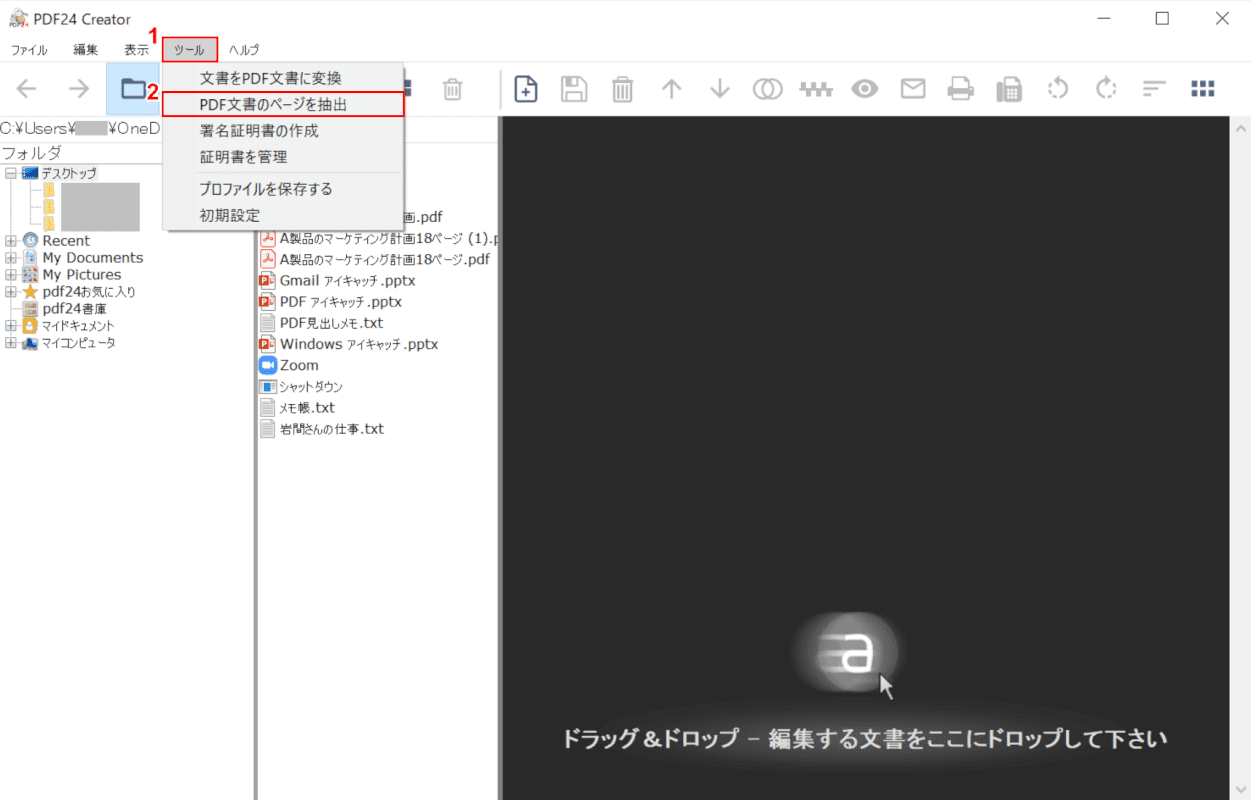Expand the My Documents node
Image resolution: width=1251 pixels, height=800 pixels.
pos(11,257)
